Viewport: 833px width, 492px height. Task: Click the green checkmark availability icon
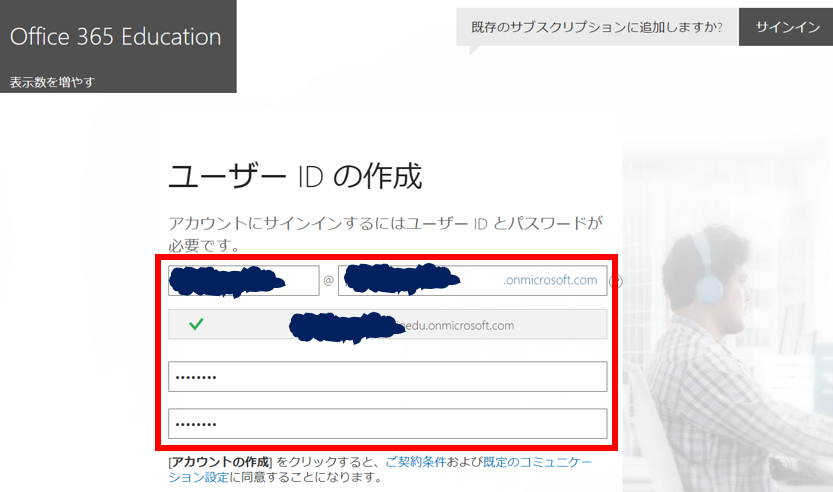tap(196, 324)
